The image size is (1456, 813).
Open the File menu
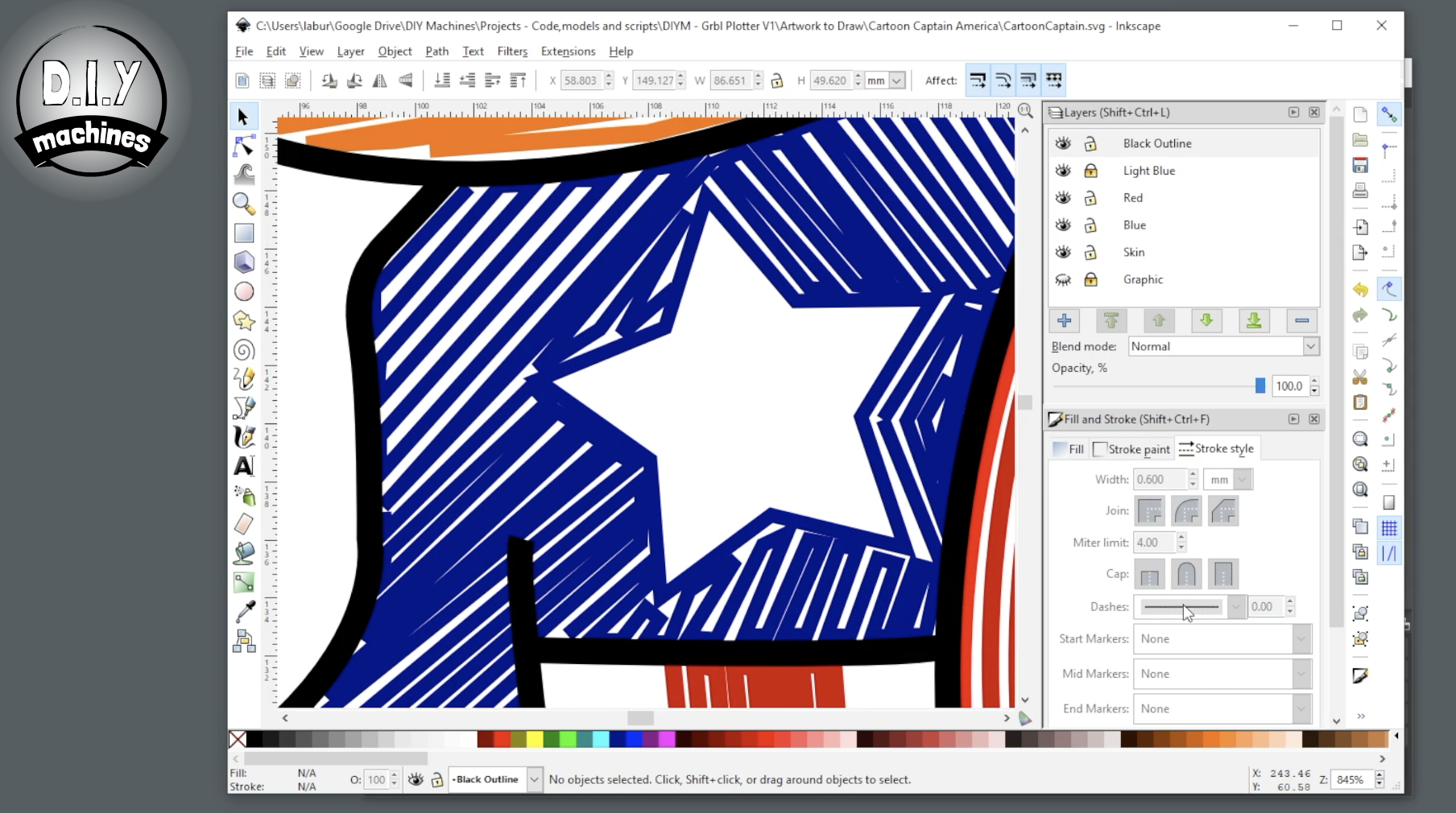[244, 52]
